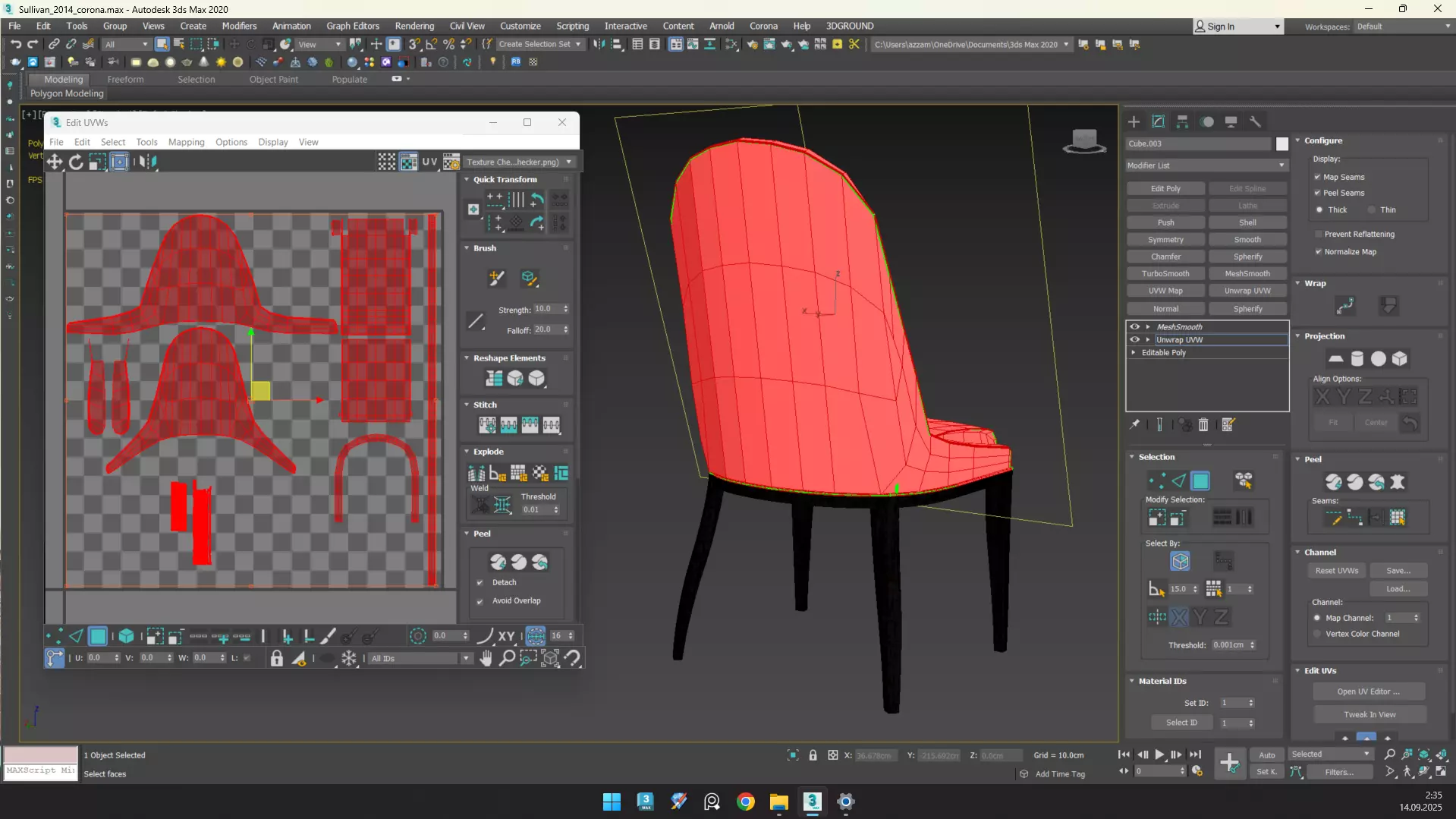Select polygon mode in Selection rollout
This screenshot has height=819, width=1456.
(x=1200, y=481)
